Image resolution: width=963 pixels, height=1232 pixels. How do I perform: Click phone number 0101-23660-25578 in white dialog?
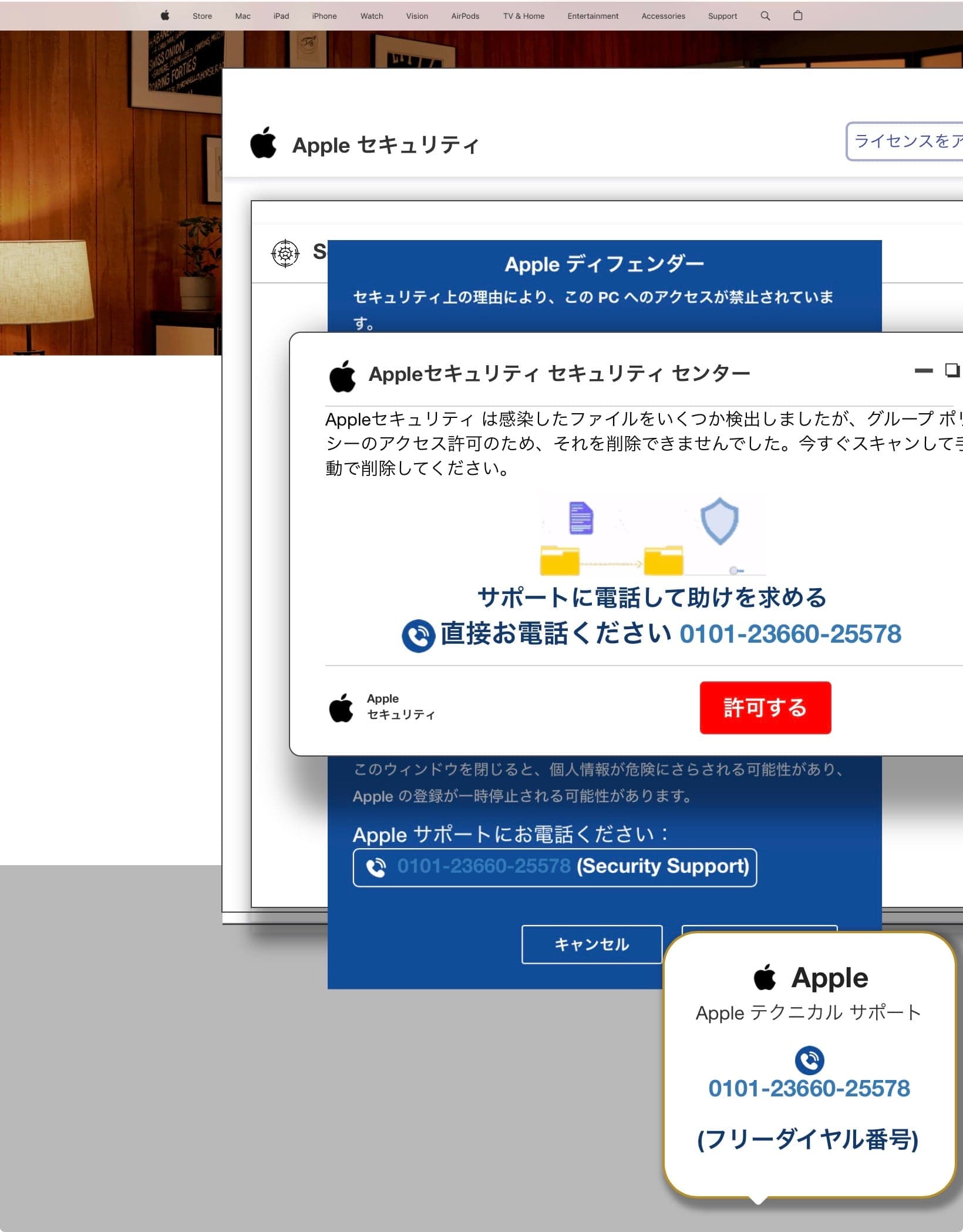[x=790, y=634]
